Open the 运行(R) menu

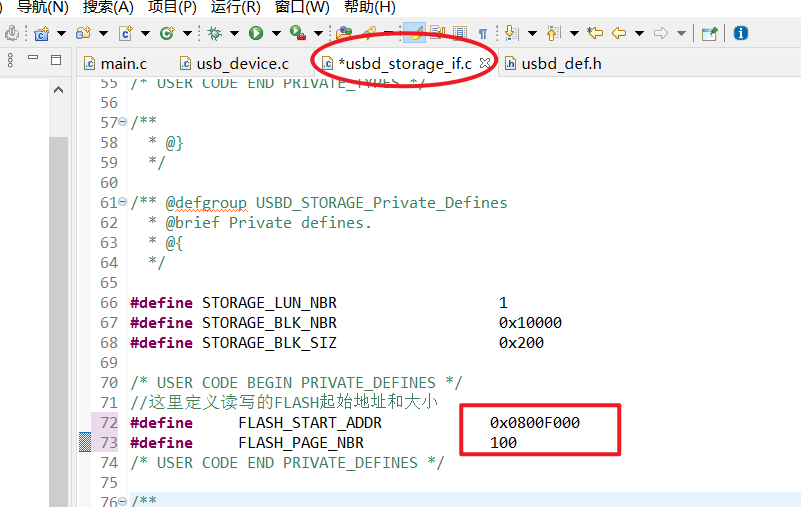tap(235, 7)
